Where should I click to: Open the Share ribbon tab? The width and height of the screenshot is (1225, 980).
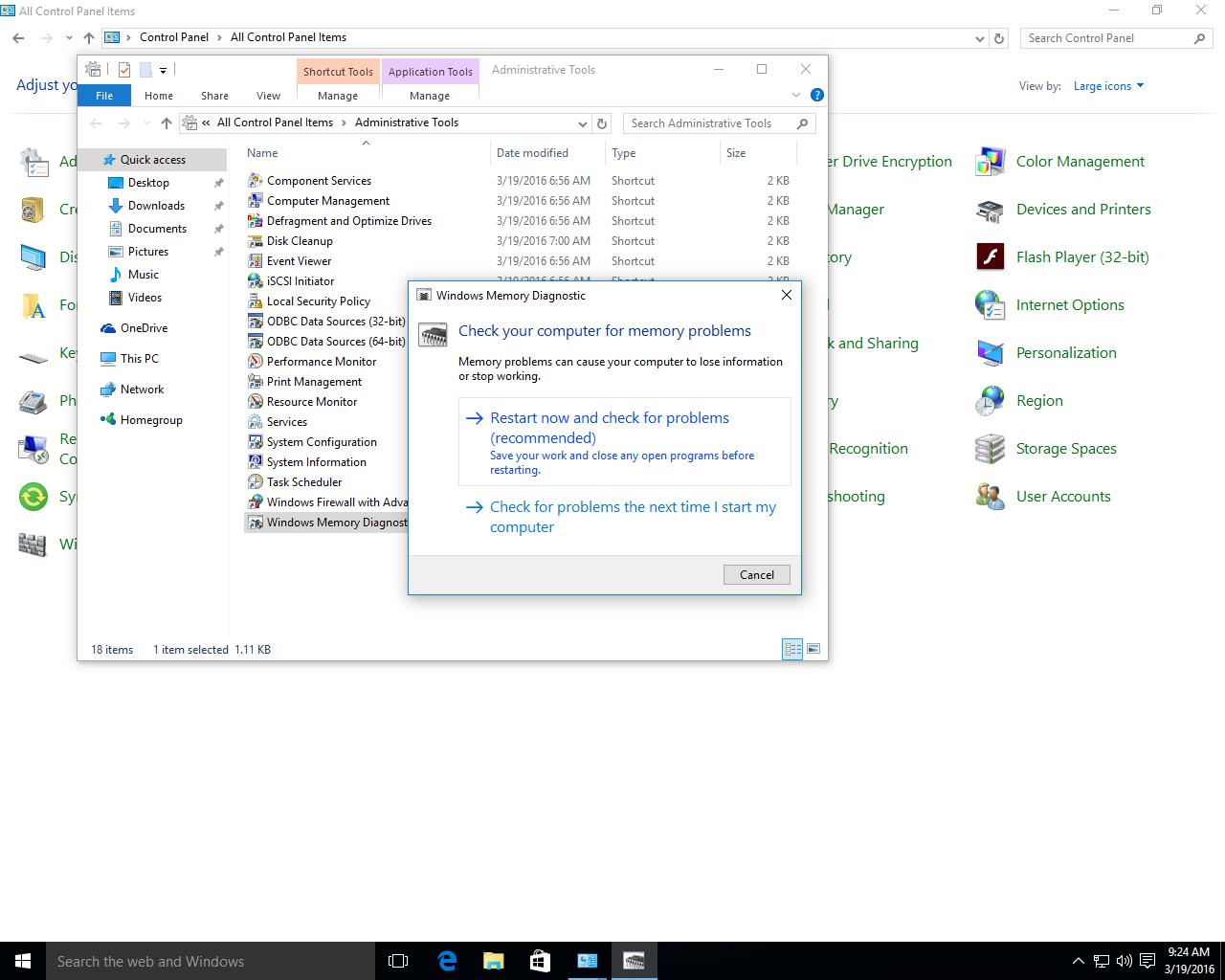click(214, 95)
